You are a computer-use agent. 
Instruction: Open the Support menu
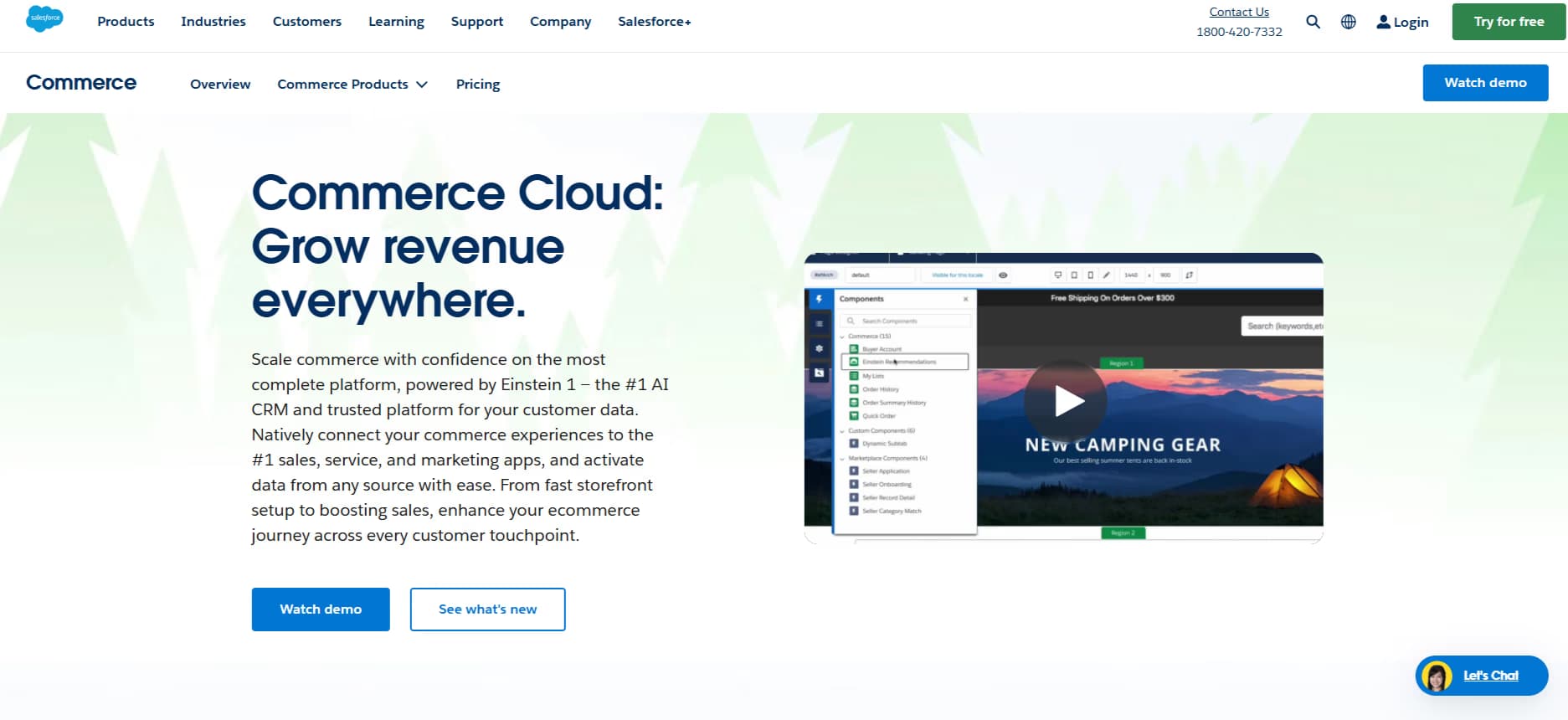coord(477,22)
